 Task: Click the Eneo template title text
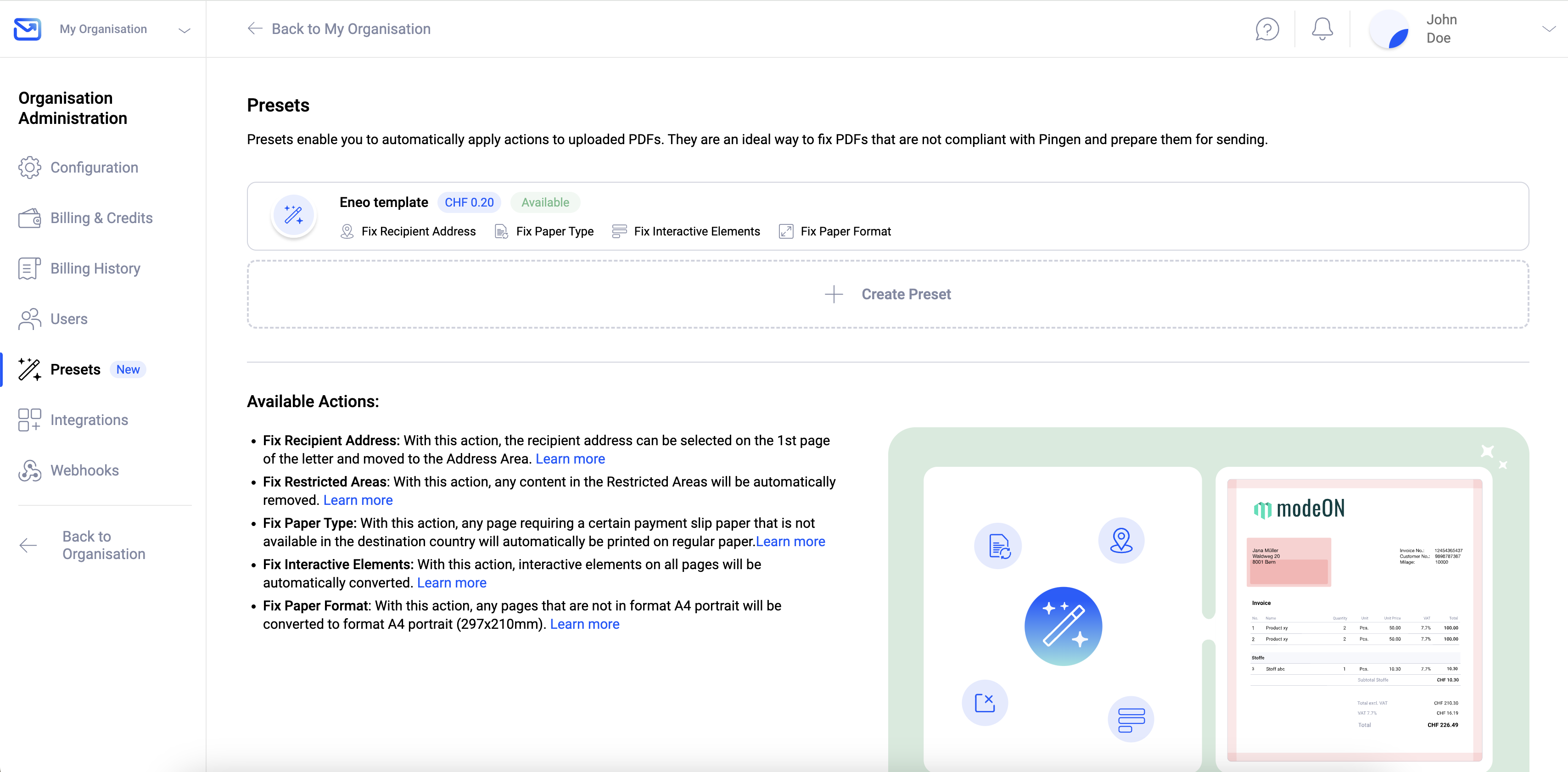383,203
